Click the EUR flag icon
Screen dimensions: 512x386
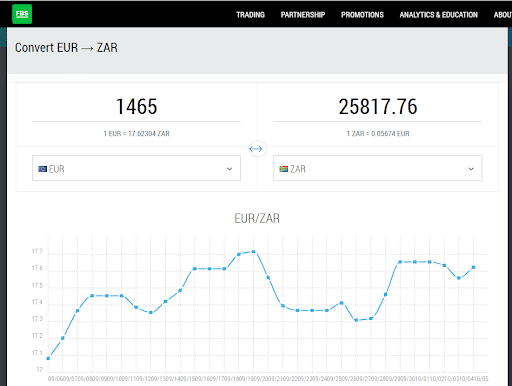click(x=42, y=169)
